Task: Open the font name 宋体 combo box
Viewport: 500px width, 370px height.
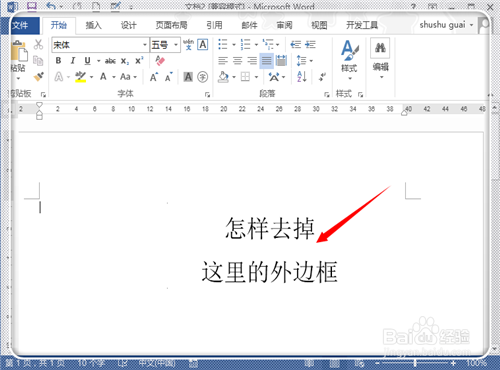Action: [x=100, y=45]
